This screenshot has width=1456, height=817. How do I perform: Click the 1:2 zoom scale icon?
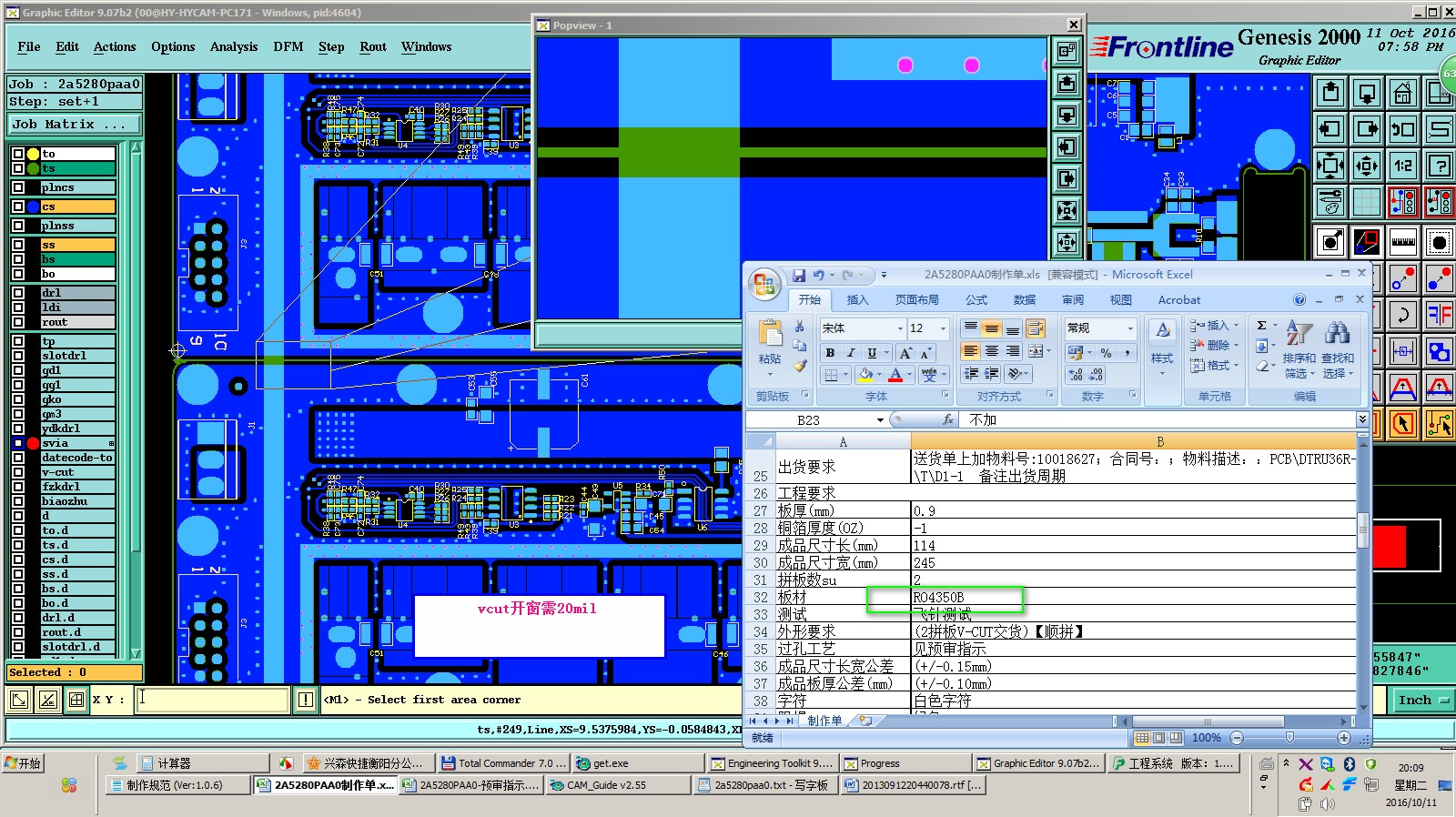coord(1403,166)
